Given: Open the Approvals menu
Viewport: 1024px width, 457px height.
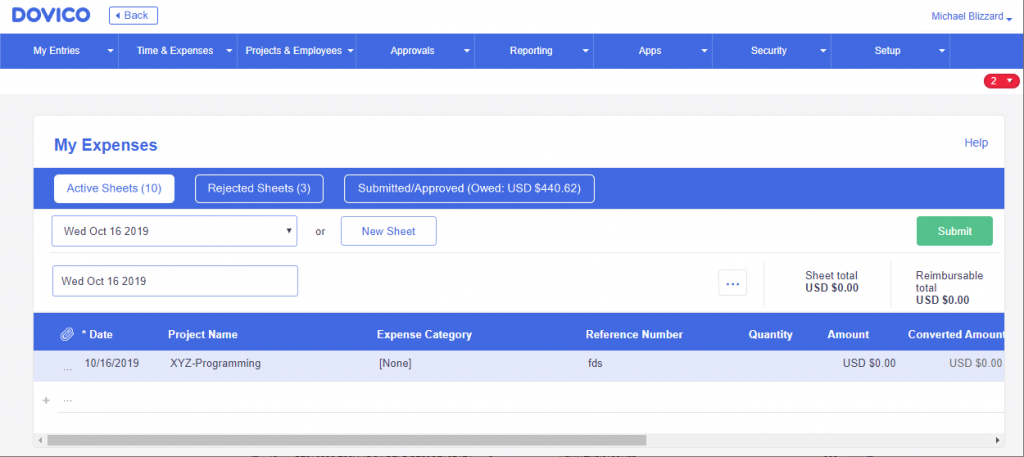Looking at the screenshot, I should (415, 51).
